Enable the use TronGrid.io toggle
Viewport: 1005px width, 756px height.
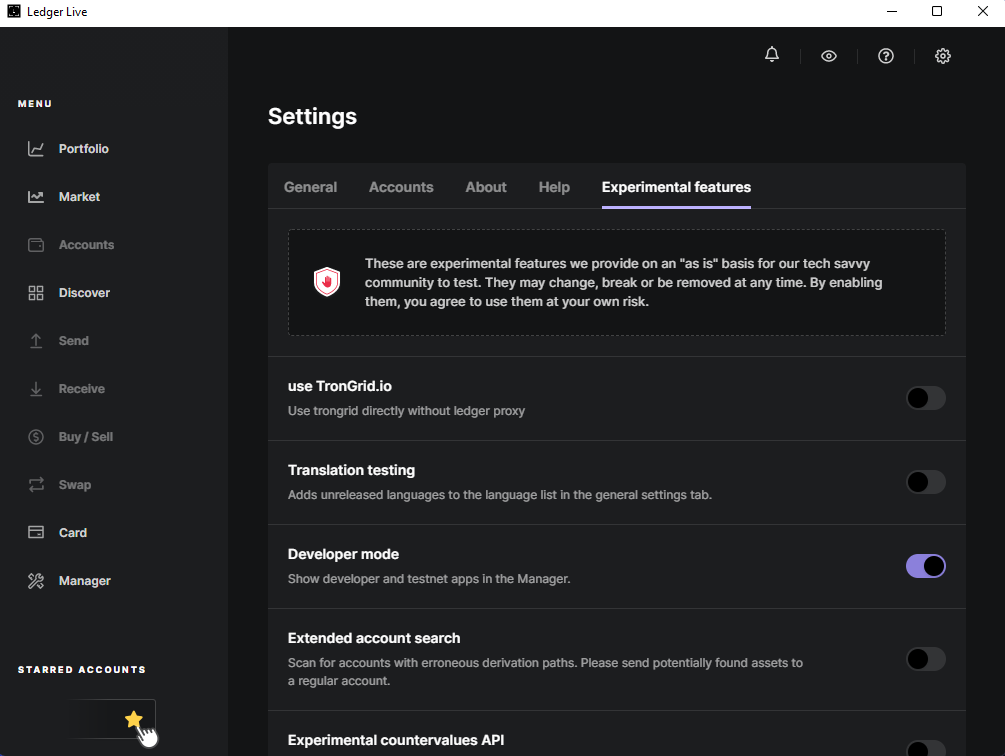tap(925, 398)
